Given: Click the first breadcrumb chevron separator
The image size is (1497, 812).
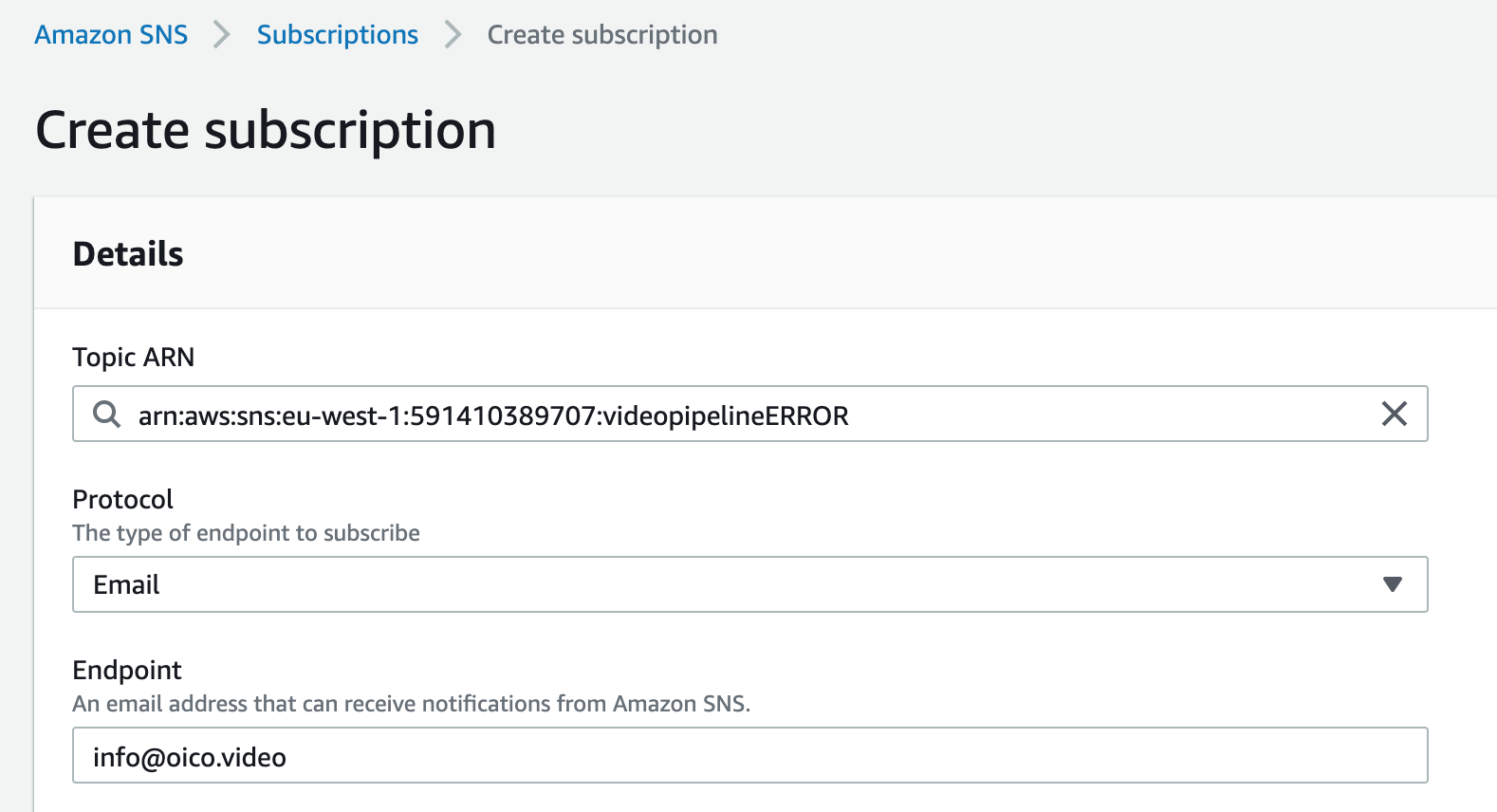Looking at the screenshot, I should click(222, 35).
